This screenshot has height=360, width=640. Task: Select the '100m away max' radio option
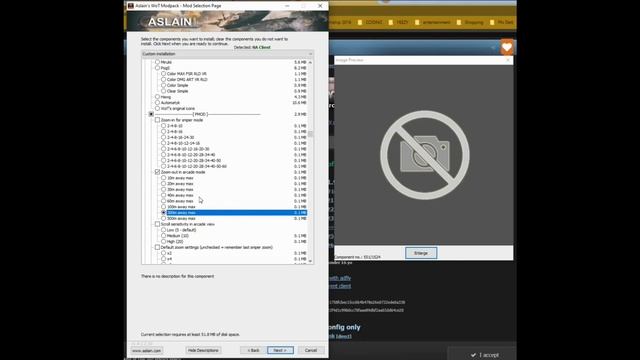(163, 207)
